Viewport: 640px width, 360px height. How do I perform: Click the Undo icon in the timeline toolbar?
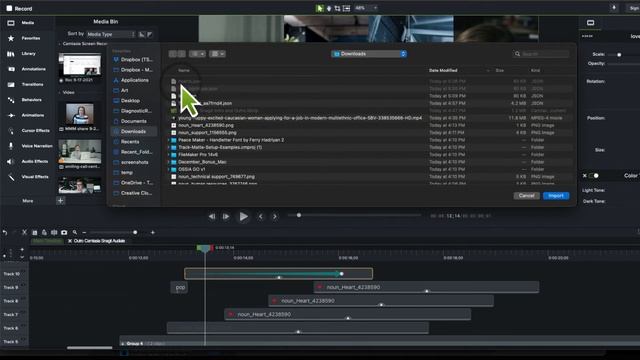tap(5, 232)
